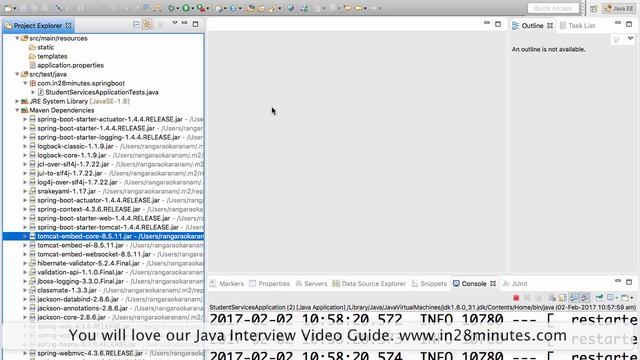Click the Open Web Browser globe icon
Viewport: 640px width, 360px height.
pyautogui.click(x=291, y=8)
